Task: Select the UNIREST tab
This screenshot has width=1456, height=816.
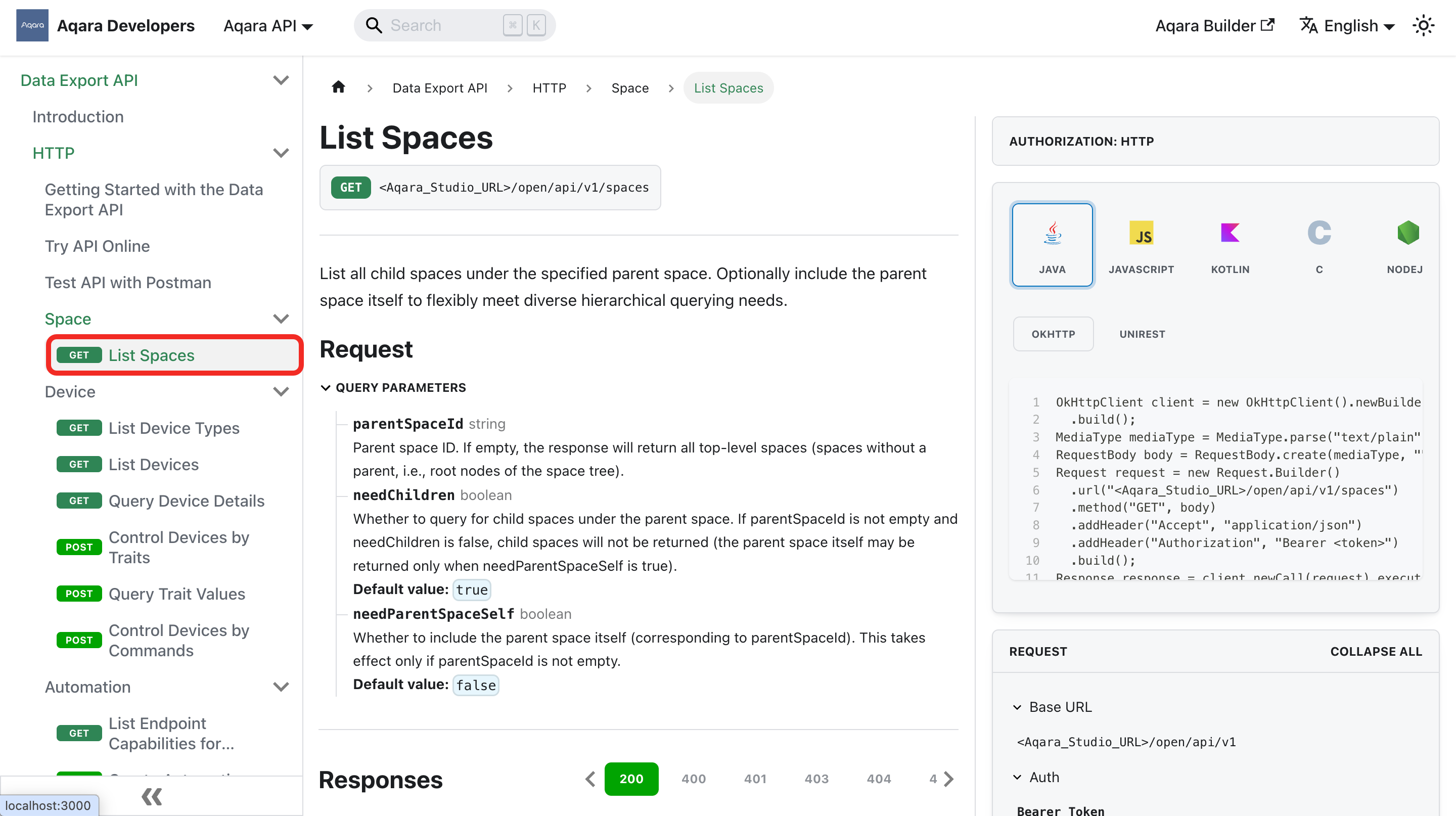Action: click(x=1142, y=334)
